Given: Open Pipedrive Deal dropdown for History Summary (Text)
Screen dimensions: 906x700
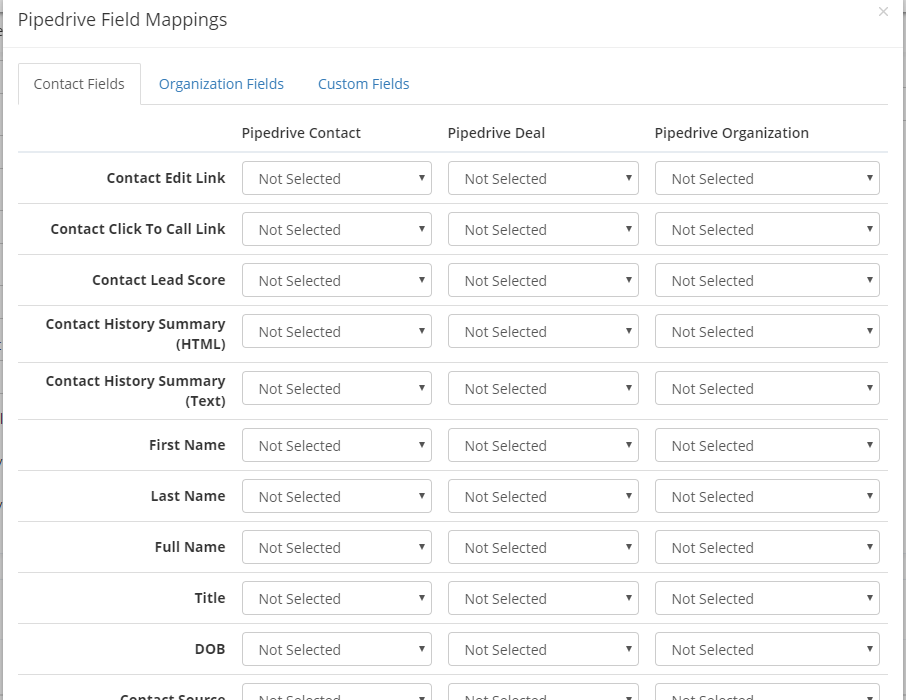Looking at the screenshot, I should coord(543,388).
